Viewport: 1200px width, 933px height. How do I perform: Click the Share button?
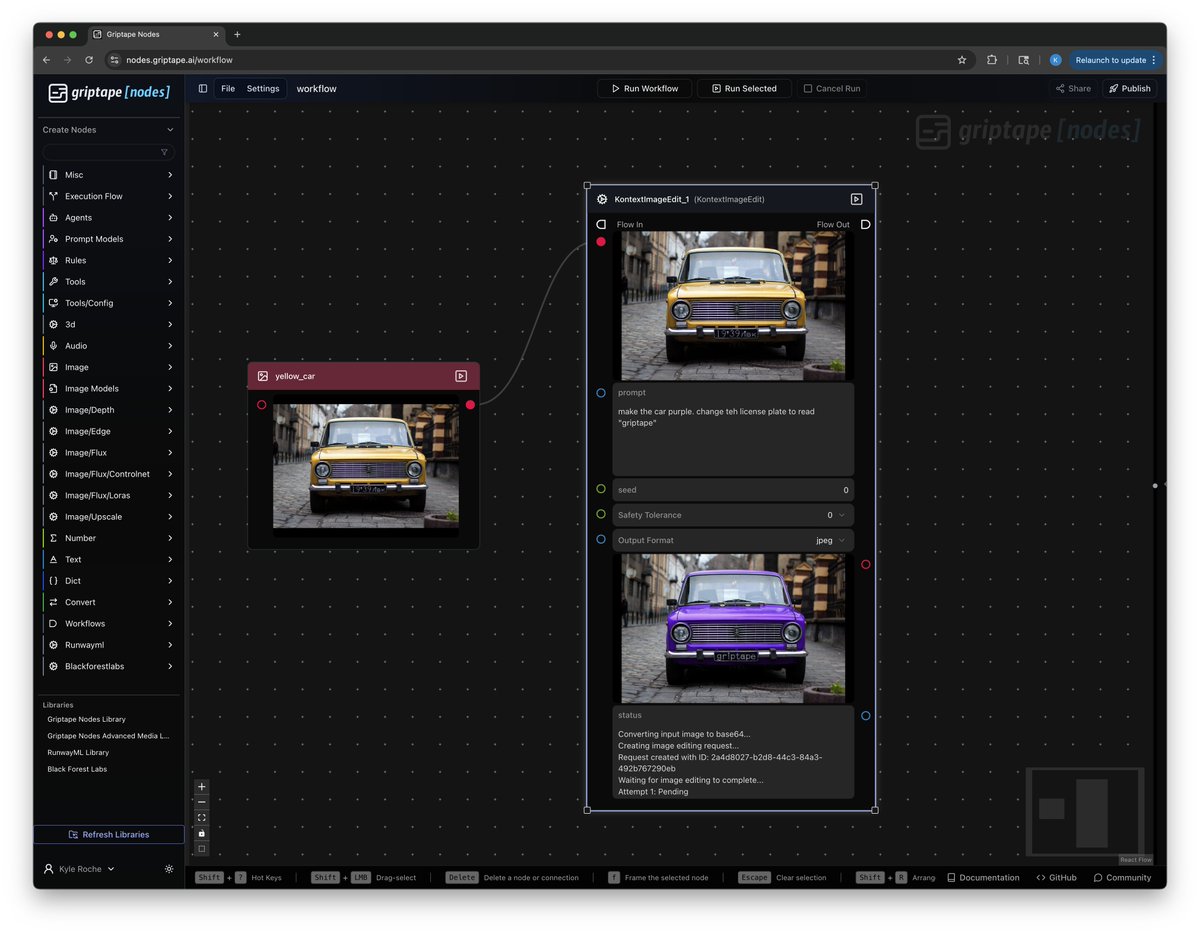point(1073,88)
